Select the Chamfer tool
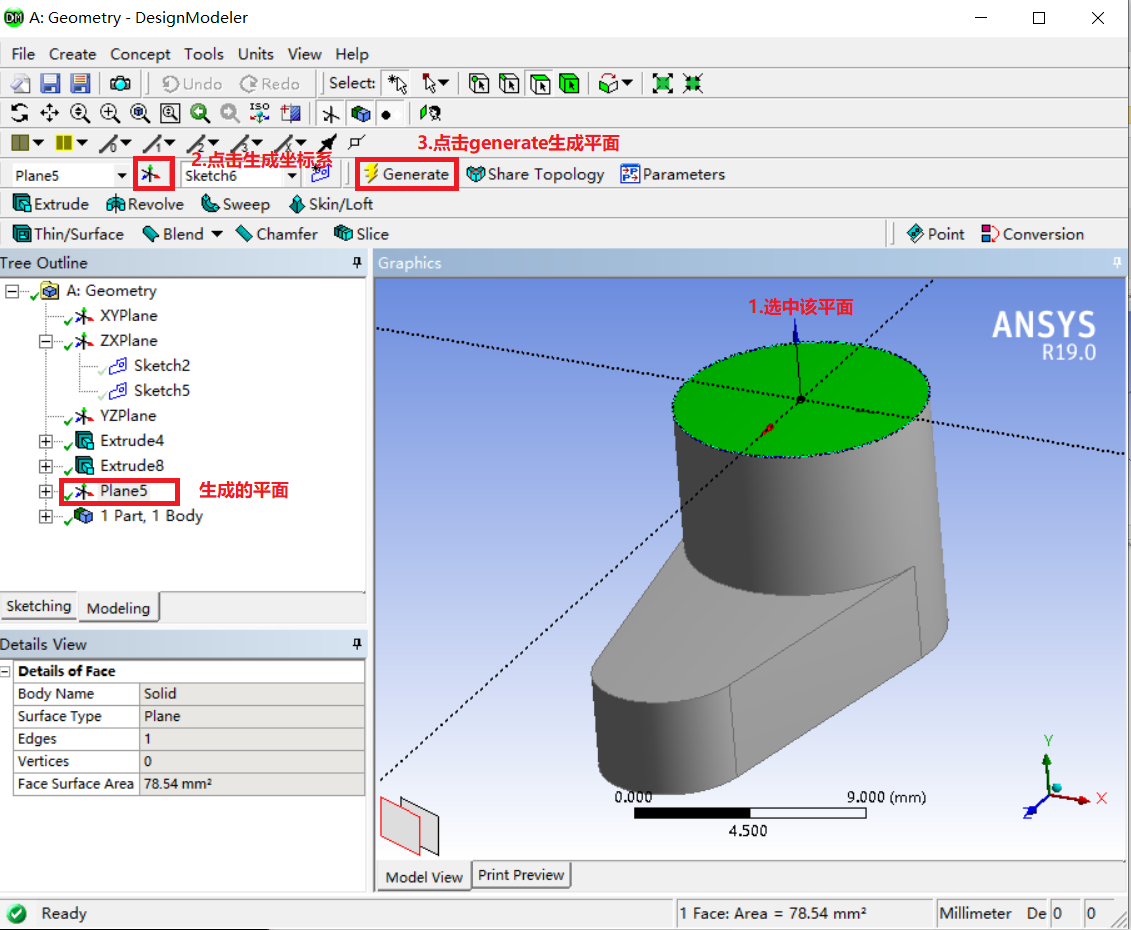Viewport: 1131px width, 930px height. (277, 234)
